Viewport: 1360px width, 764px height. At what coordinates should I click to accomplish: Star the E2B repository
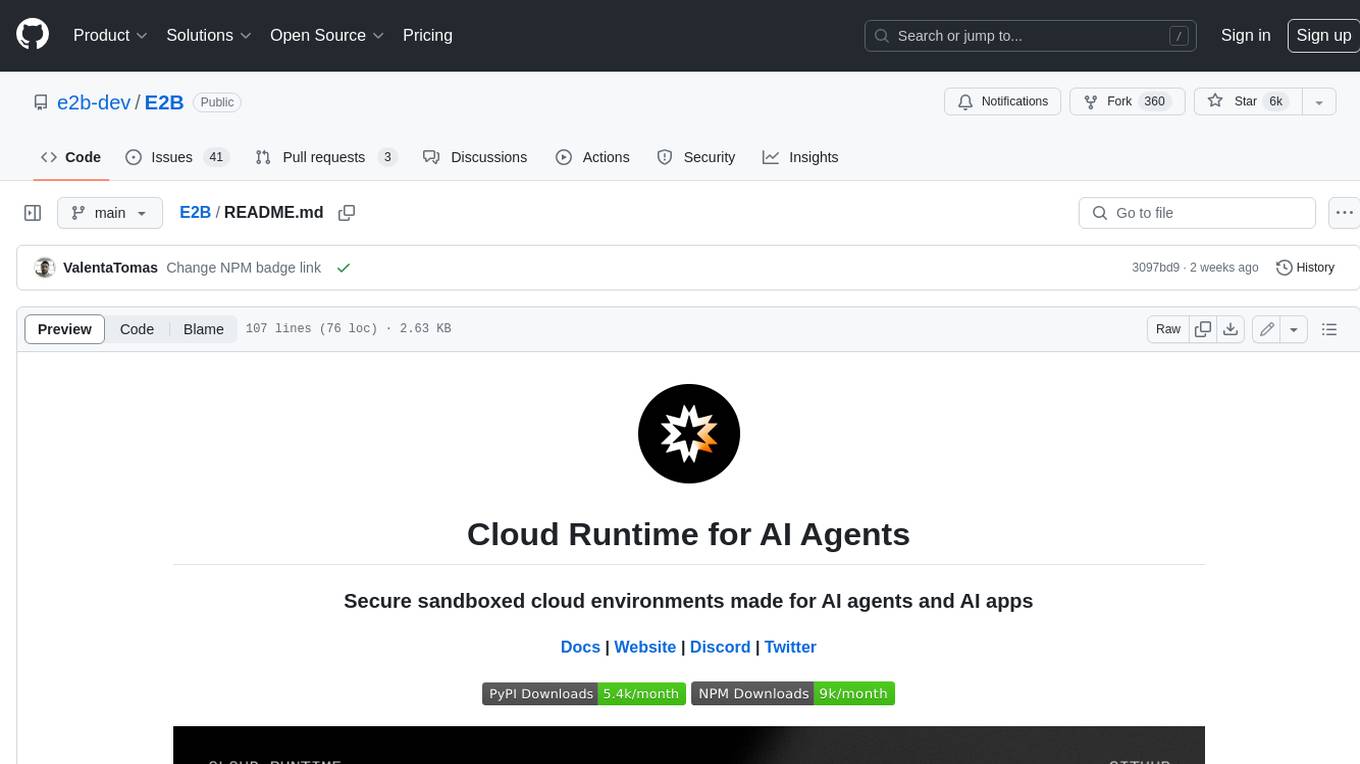coord(1246,102)
